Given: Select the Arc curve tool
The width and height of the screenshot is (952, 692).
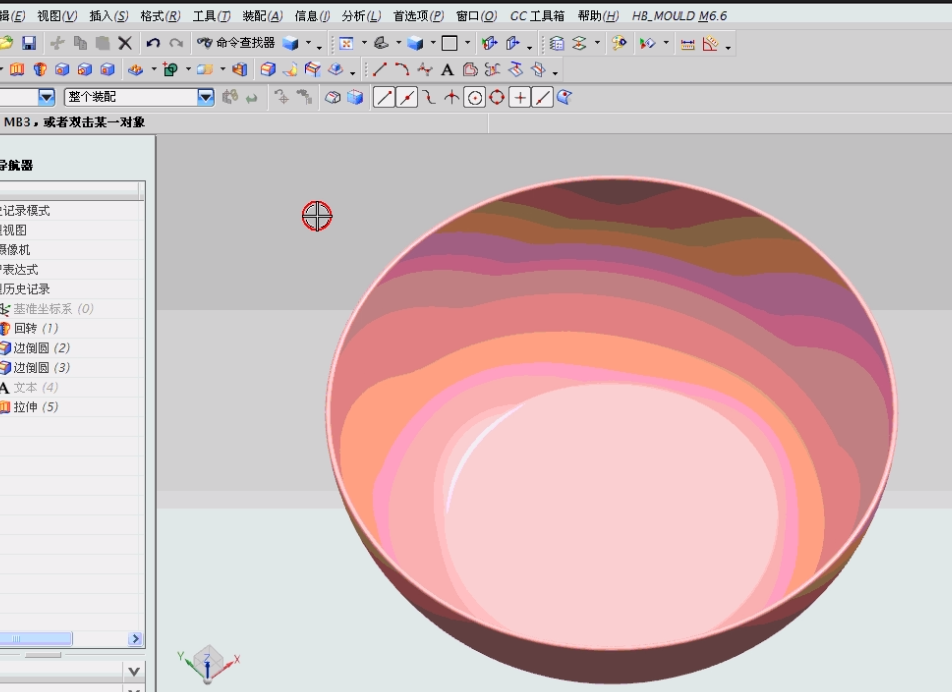Looking at the screenshot, I should (402, 70).
